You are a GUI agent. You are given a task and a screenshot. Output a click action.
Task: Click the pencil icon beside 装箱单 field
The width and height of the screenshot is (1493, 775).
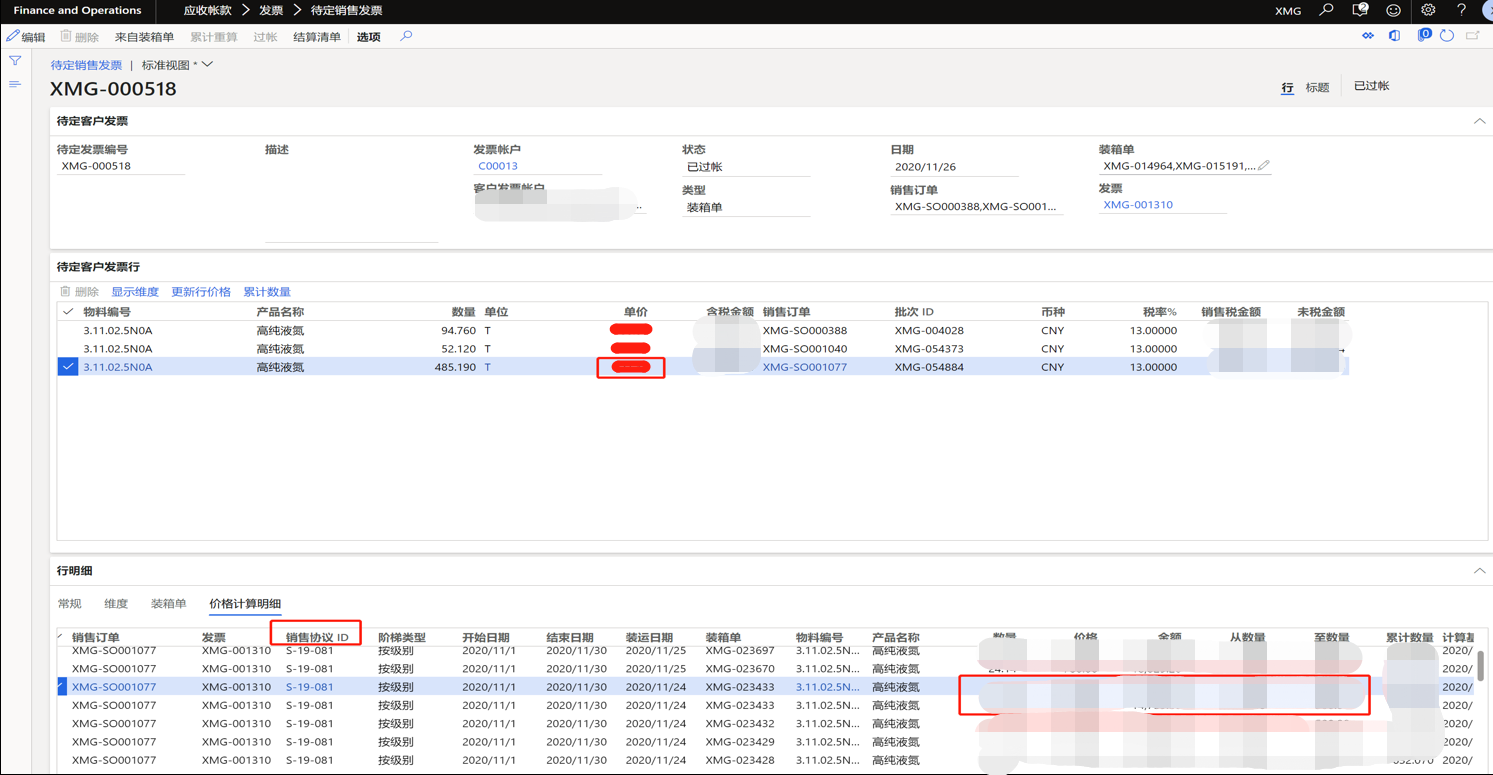click(1264, 166)
